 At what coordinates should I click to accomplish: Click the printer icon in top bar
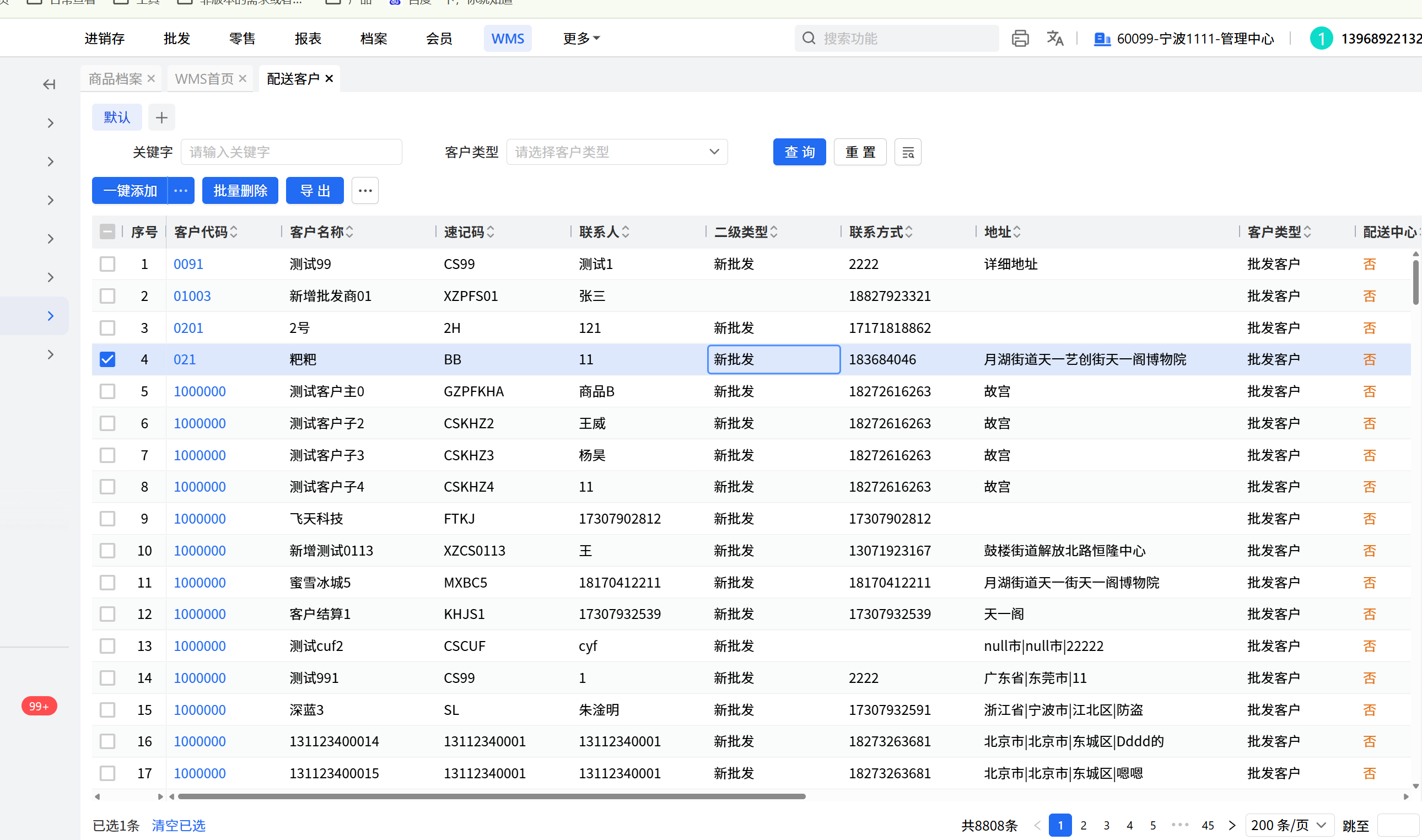coord(1020,39)
